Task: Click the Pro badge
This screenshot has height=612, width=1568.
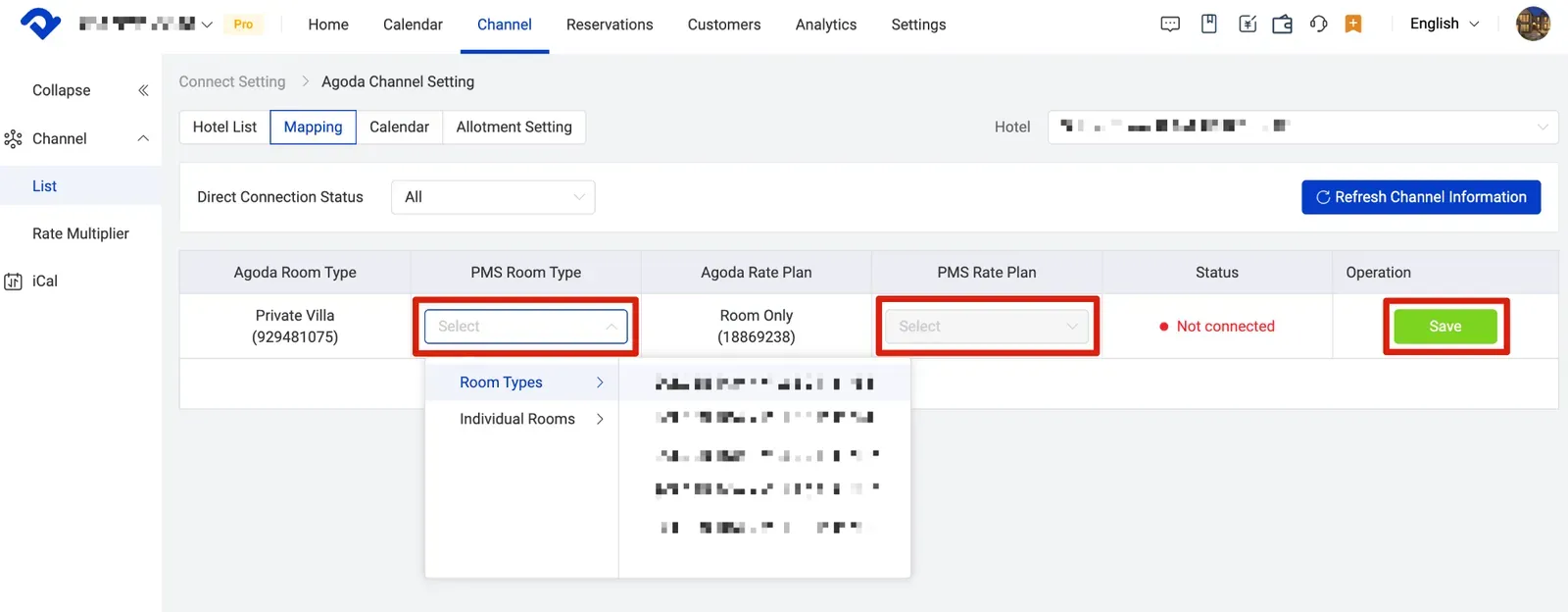Action: 243,25
